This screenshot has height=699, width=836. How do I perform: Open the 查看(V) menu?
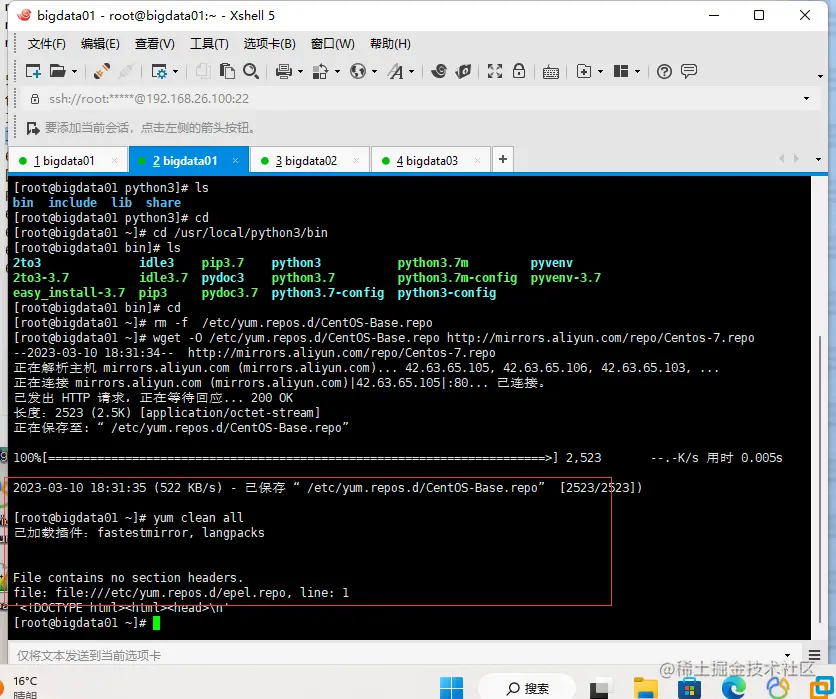click(x=155, y=44)
